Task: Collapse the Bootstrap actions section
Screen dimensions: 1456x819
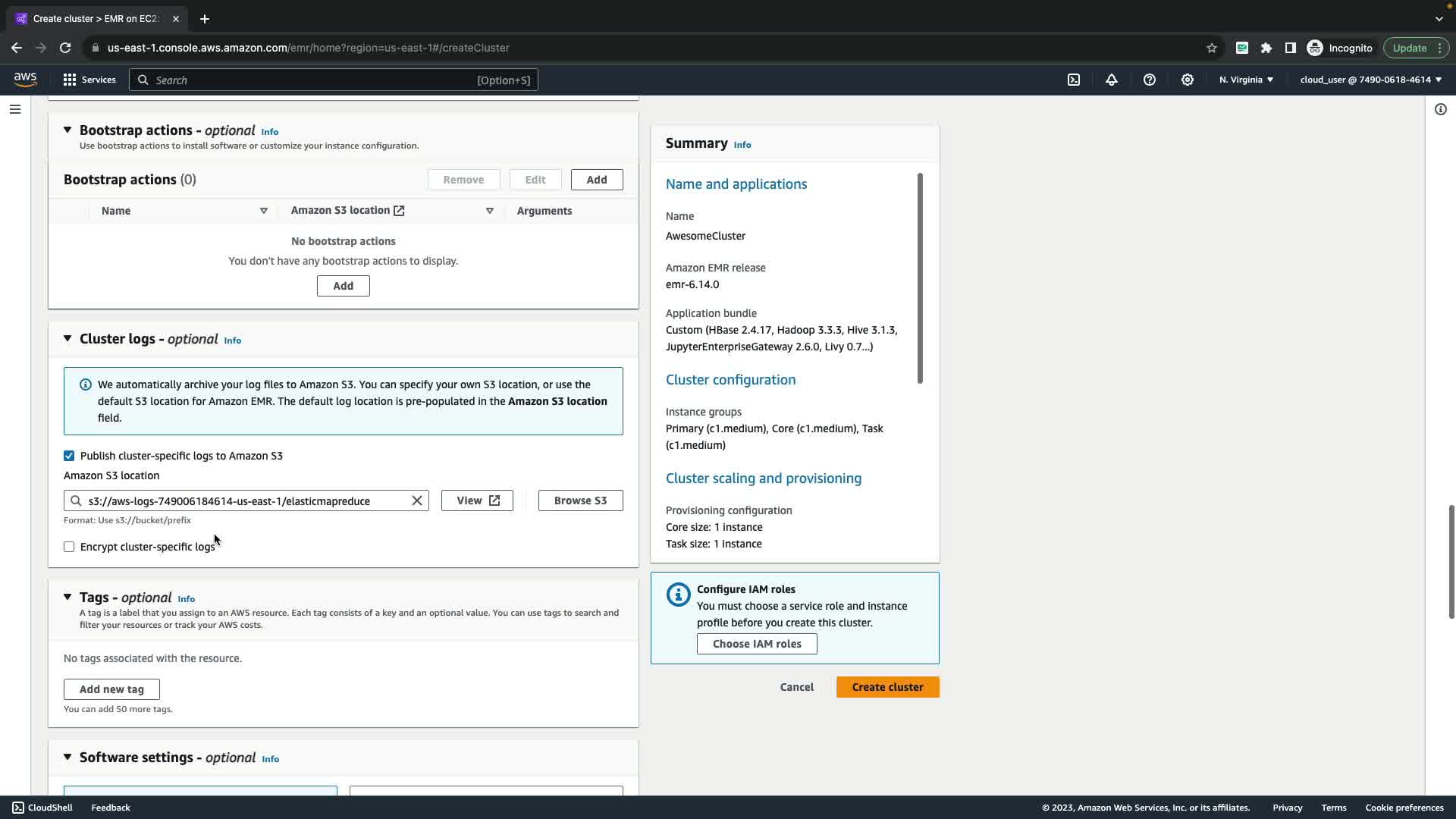Action: (67, 130)
